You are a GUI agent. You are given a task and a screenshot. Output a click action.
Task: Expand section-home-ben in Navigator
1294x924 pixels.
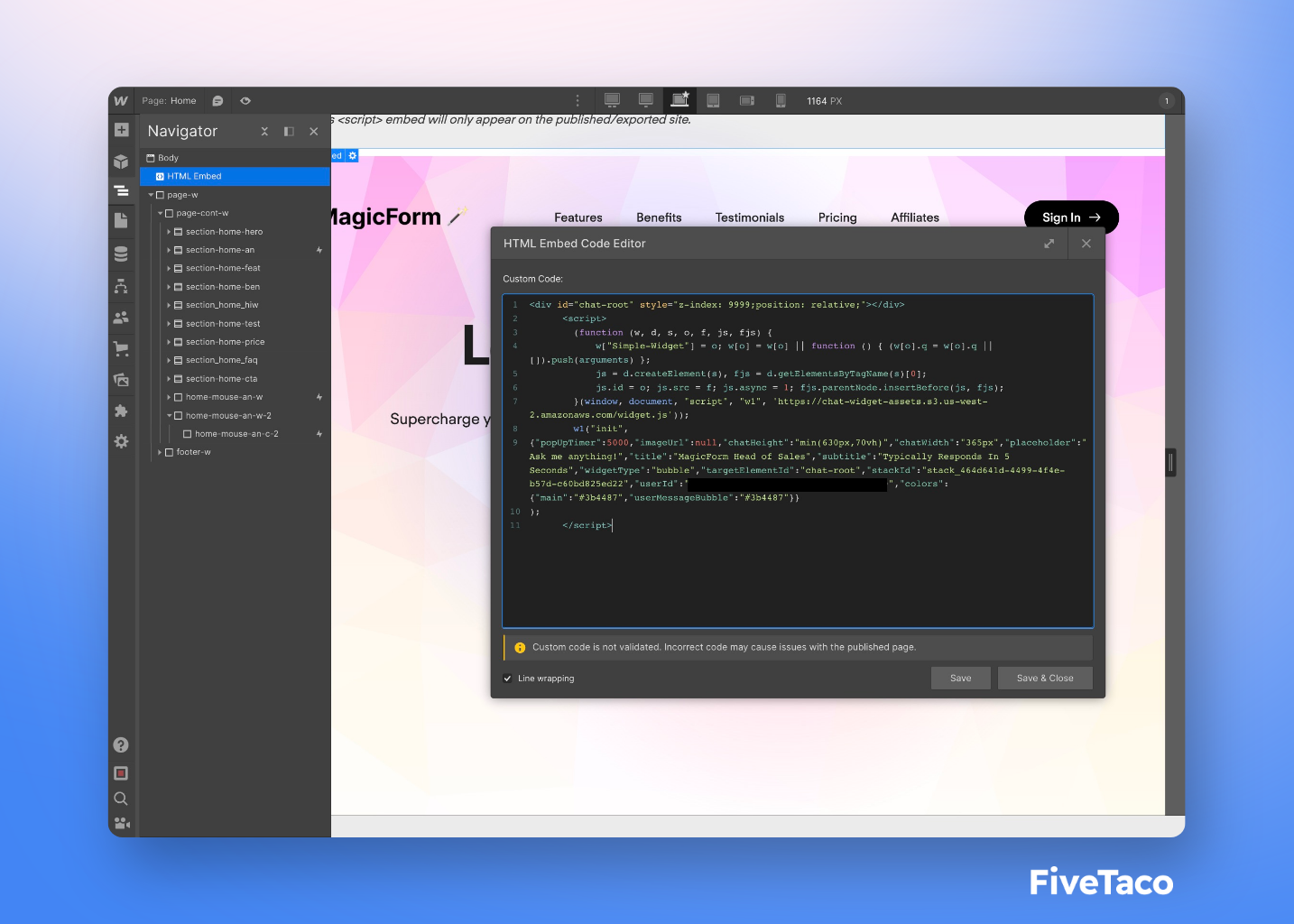pos(169,287)
